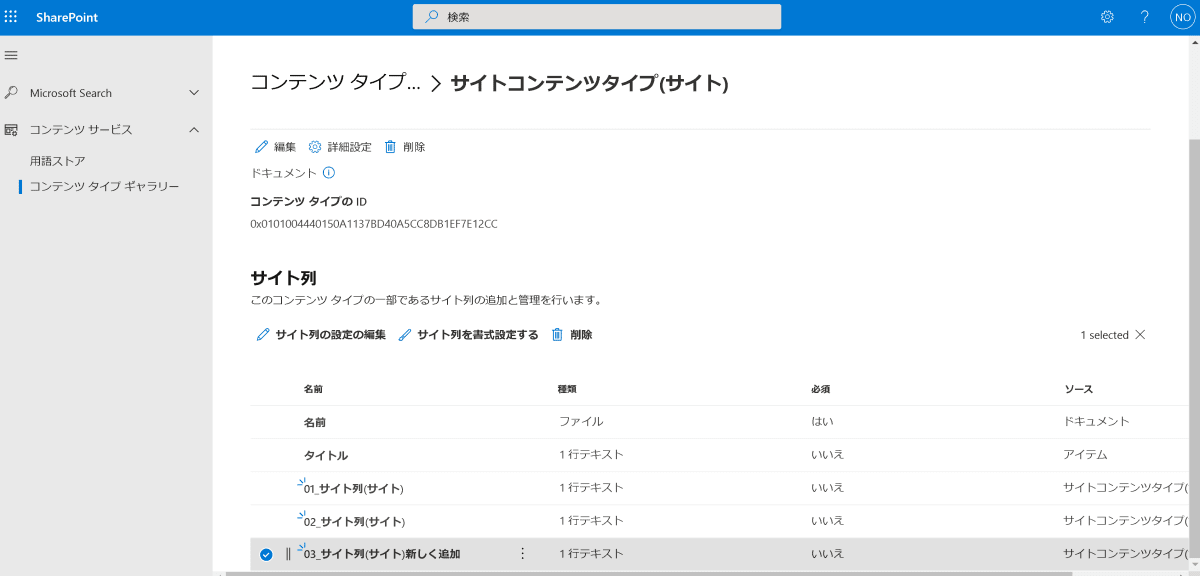Click the 1 selected label

[x=1104, y=335]
